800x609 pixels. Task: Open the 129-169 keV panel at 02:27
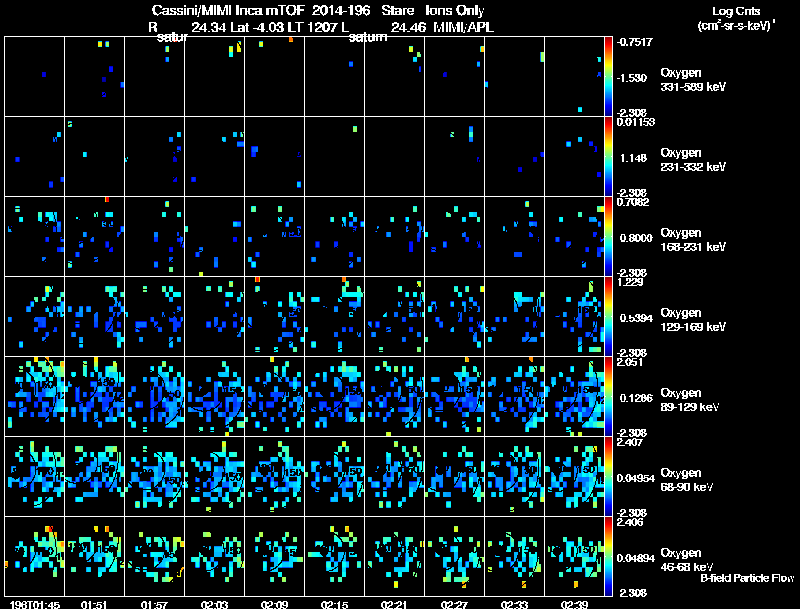pyautogui.click(x=454, y=316)
